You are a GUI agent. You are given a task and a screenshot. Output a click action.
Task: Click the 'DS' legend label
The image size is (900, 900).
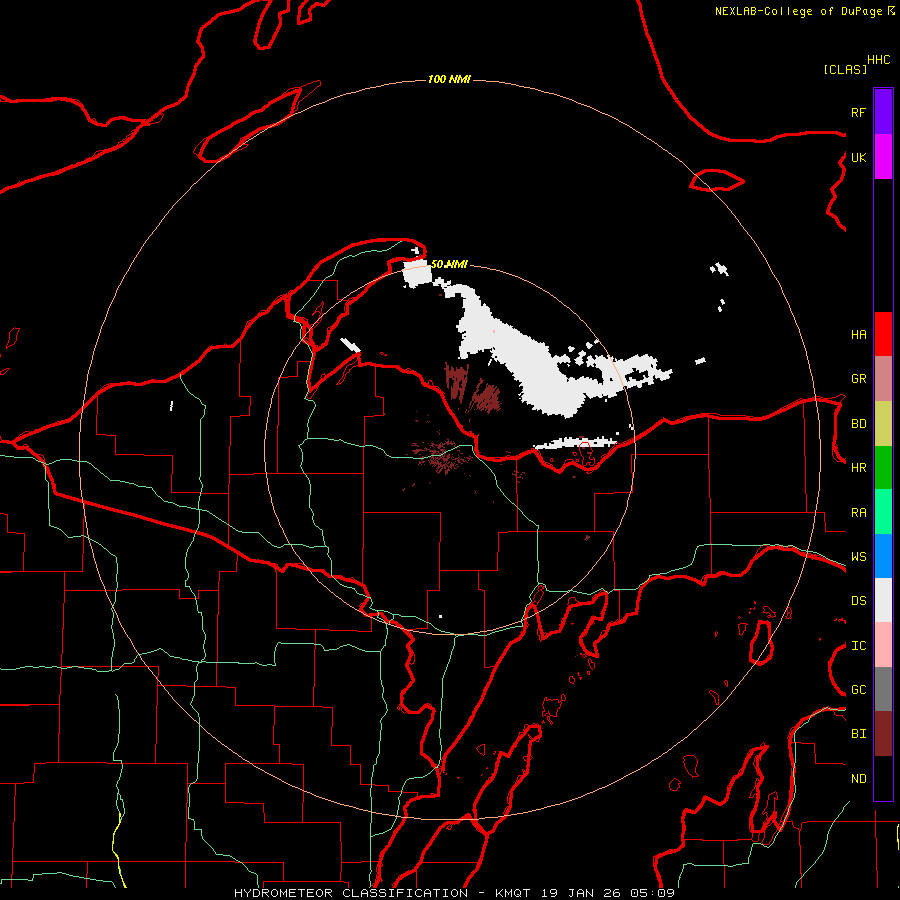point(858,601)
